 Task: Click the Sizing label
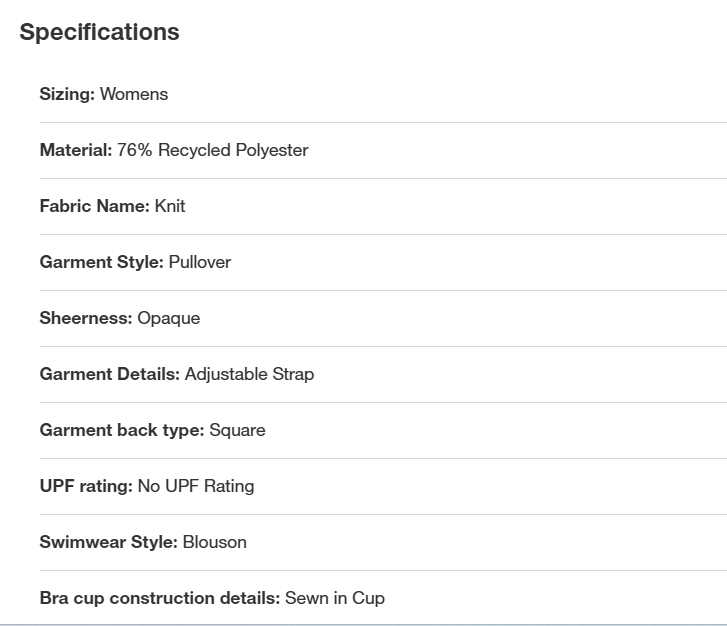coord(67,94)
